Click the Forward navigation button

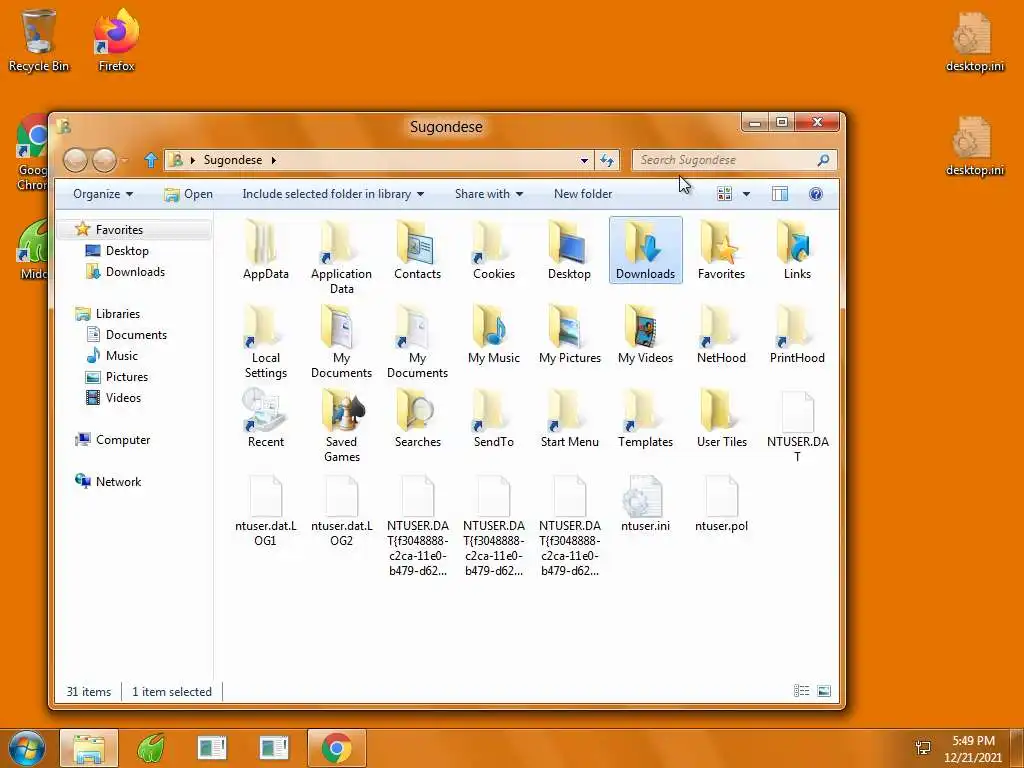click(x=104, y=160)
